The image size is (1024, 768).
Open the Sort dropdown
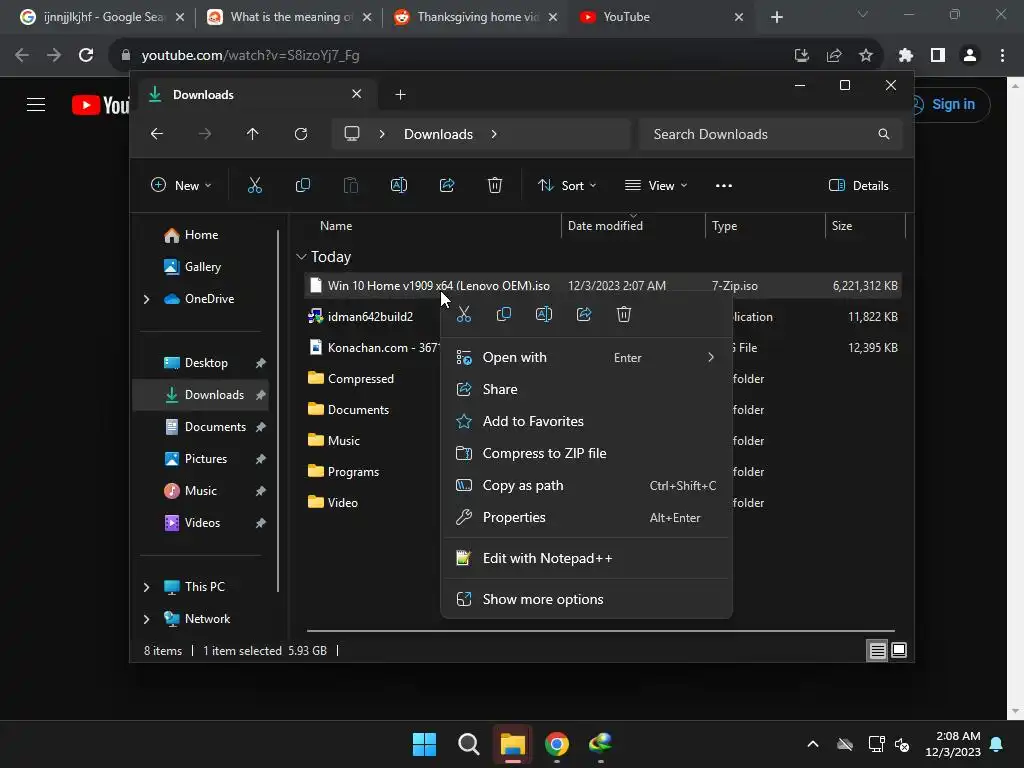(567, 186)
